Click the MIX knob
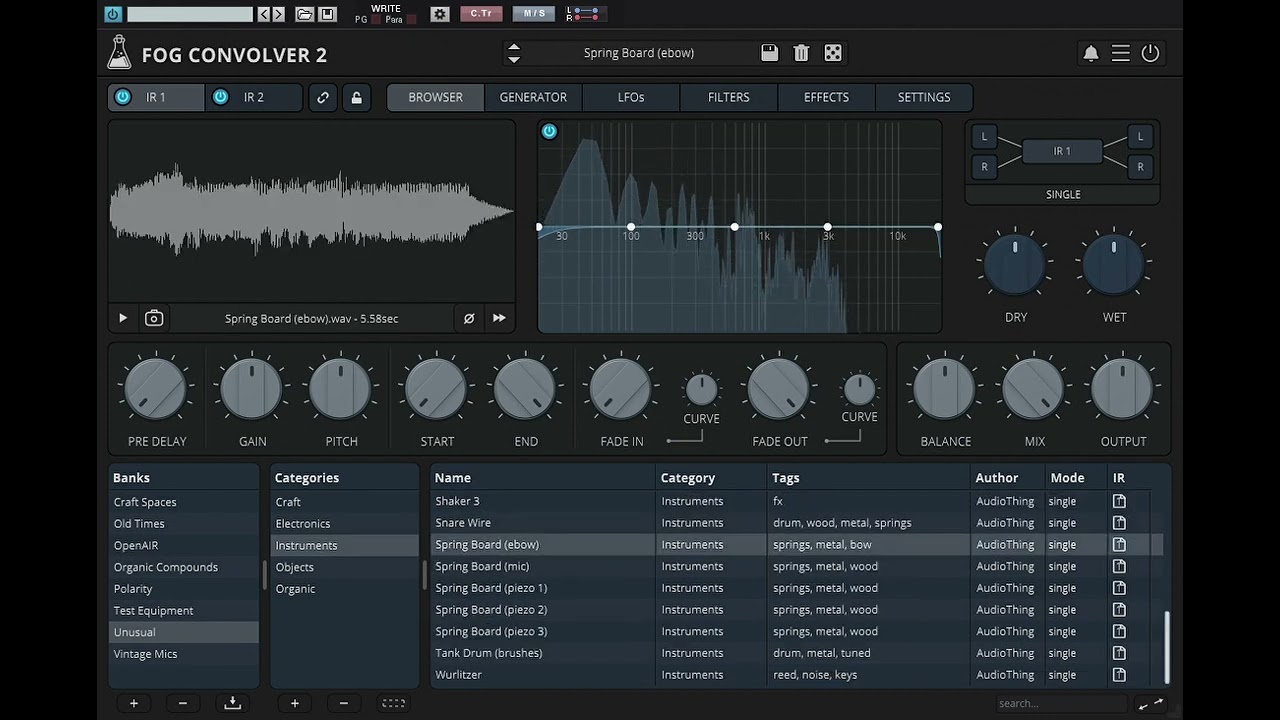The height and width of the screenshot is (720, 1280). [x=1034, y=389]
